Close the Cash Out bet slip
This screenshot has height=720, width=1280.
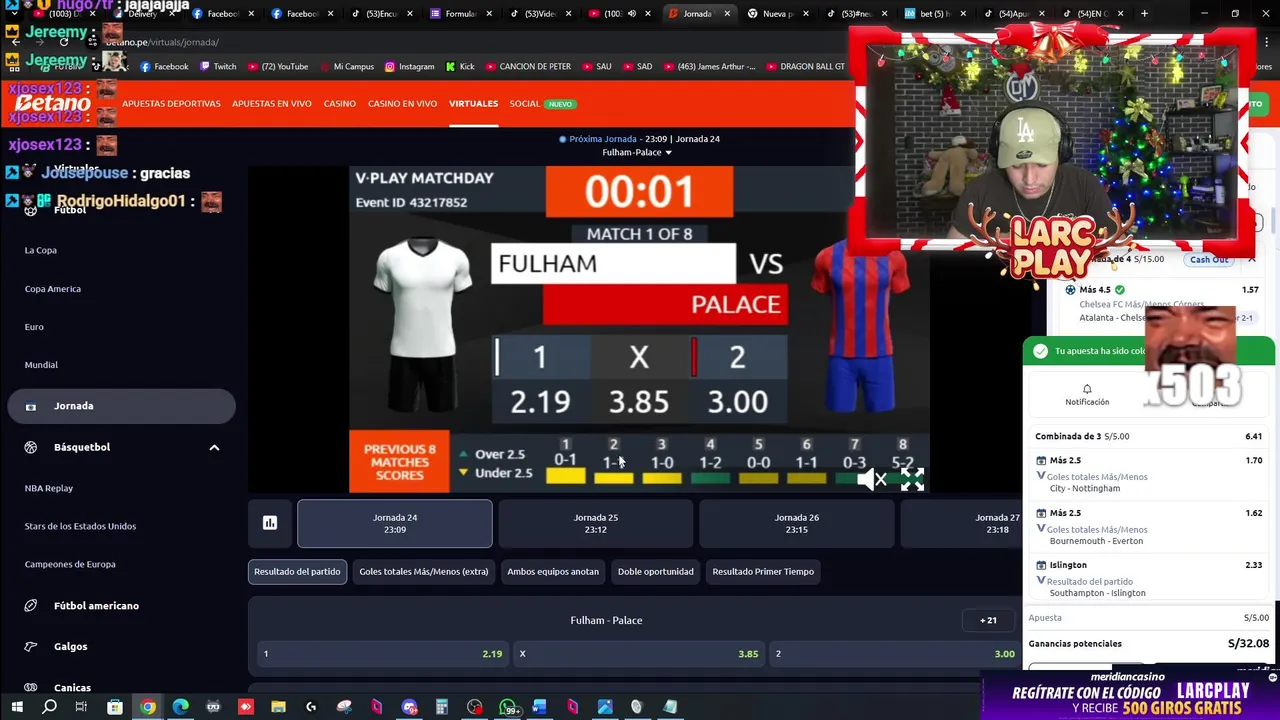point(1251,259)
